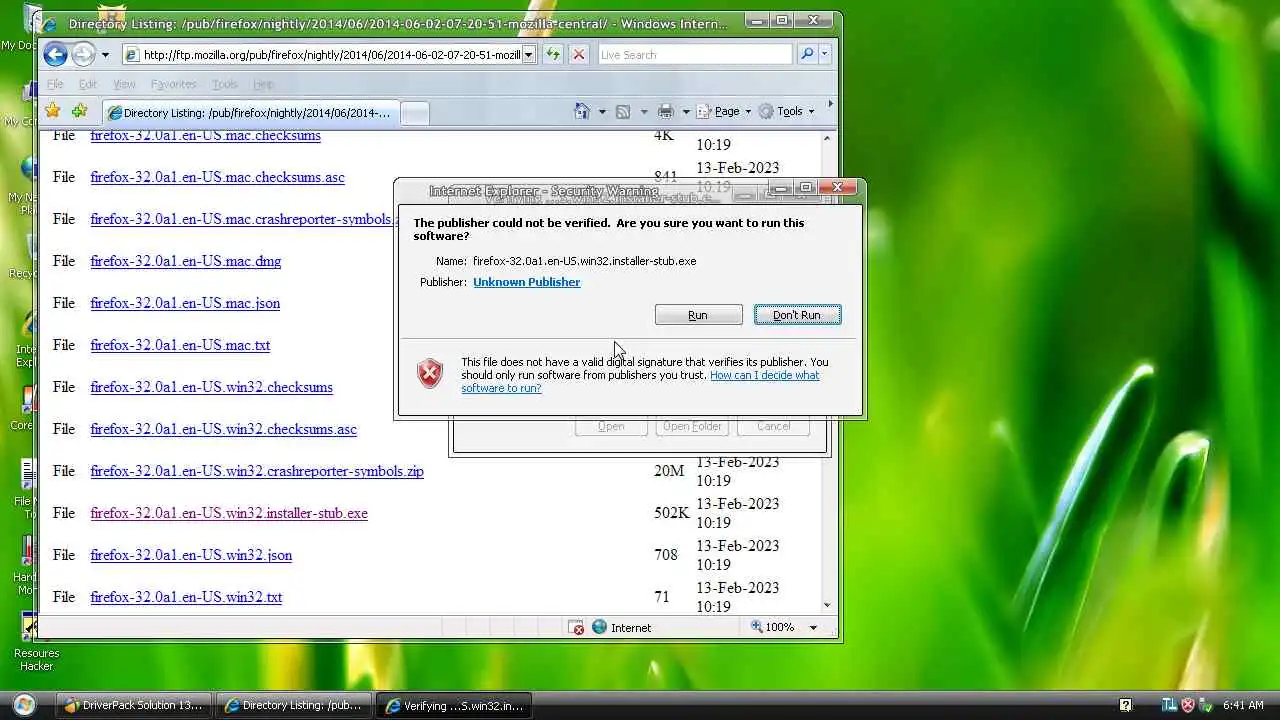Click the green Refresh icon

tap(553, 54)
